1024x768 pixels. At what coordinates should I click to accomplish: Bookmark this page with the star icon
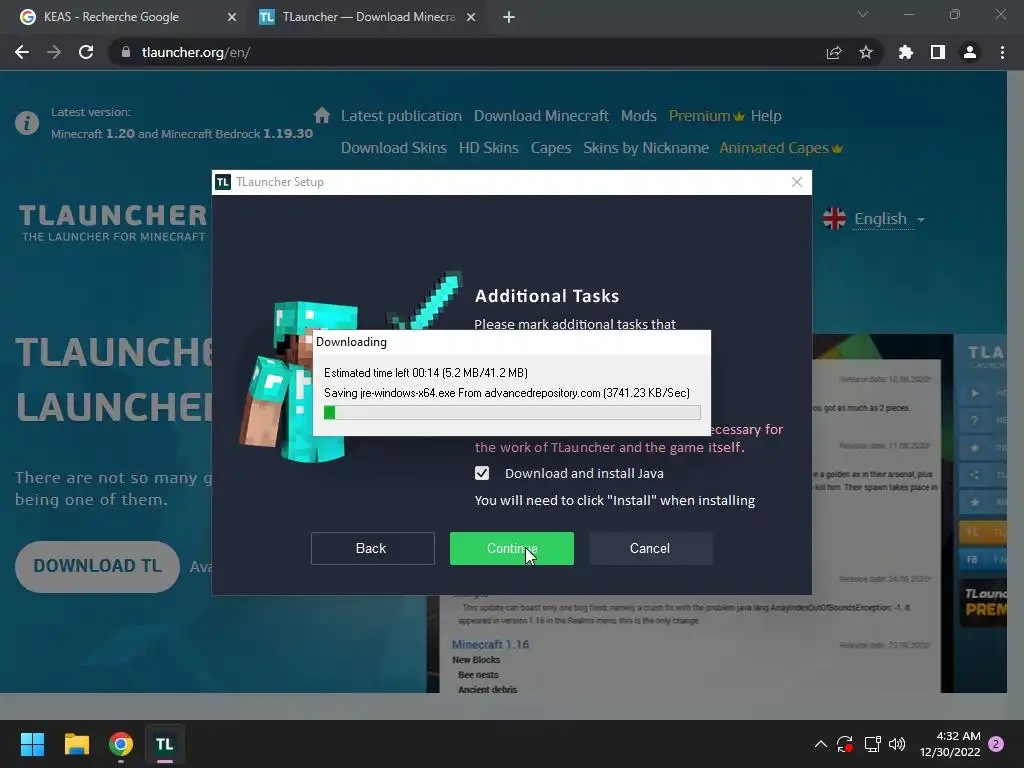pos(866,52)
